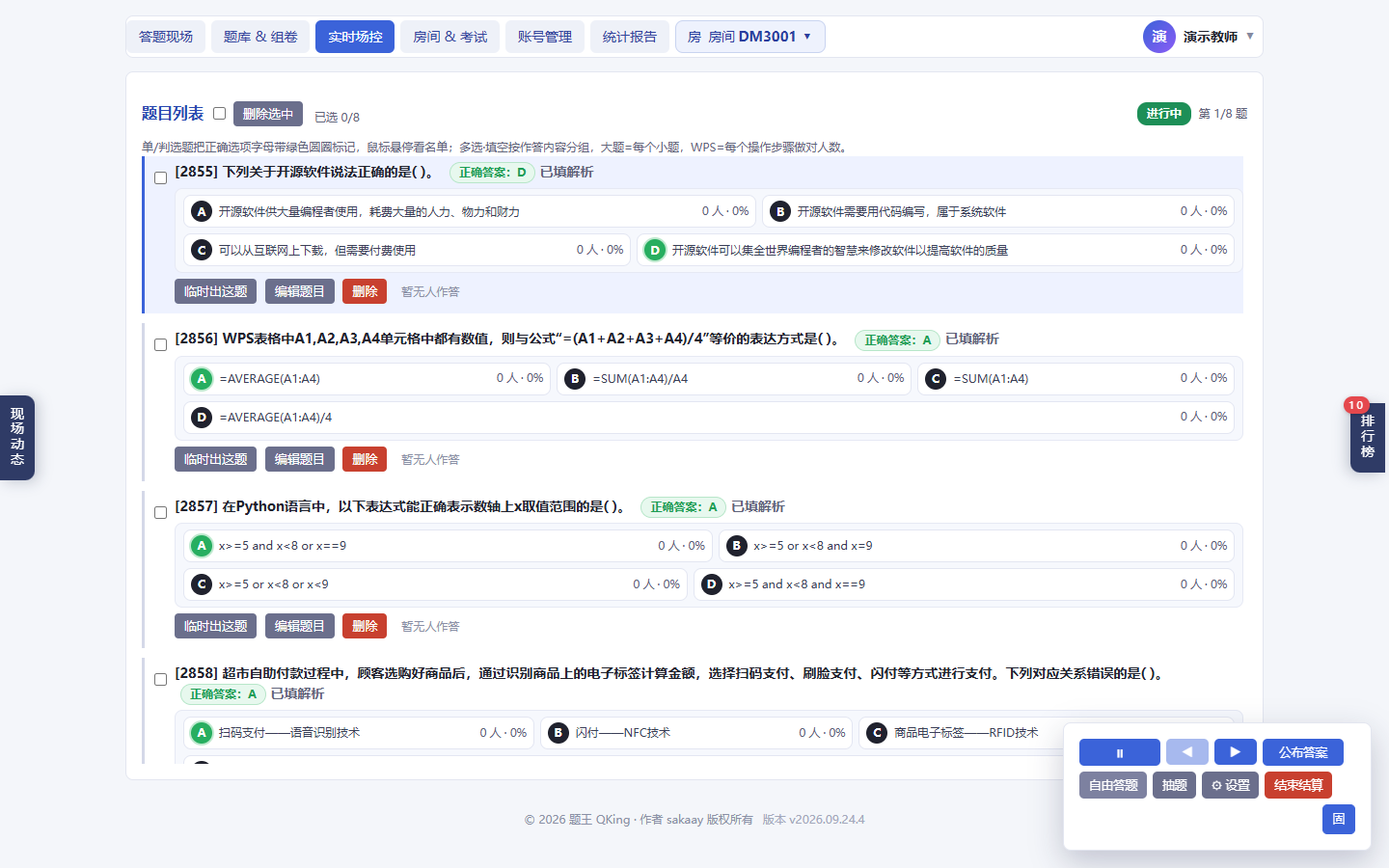Click the 实时场控 tab
Screen dimensions: 1389x868
355,37
